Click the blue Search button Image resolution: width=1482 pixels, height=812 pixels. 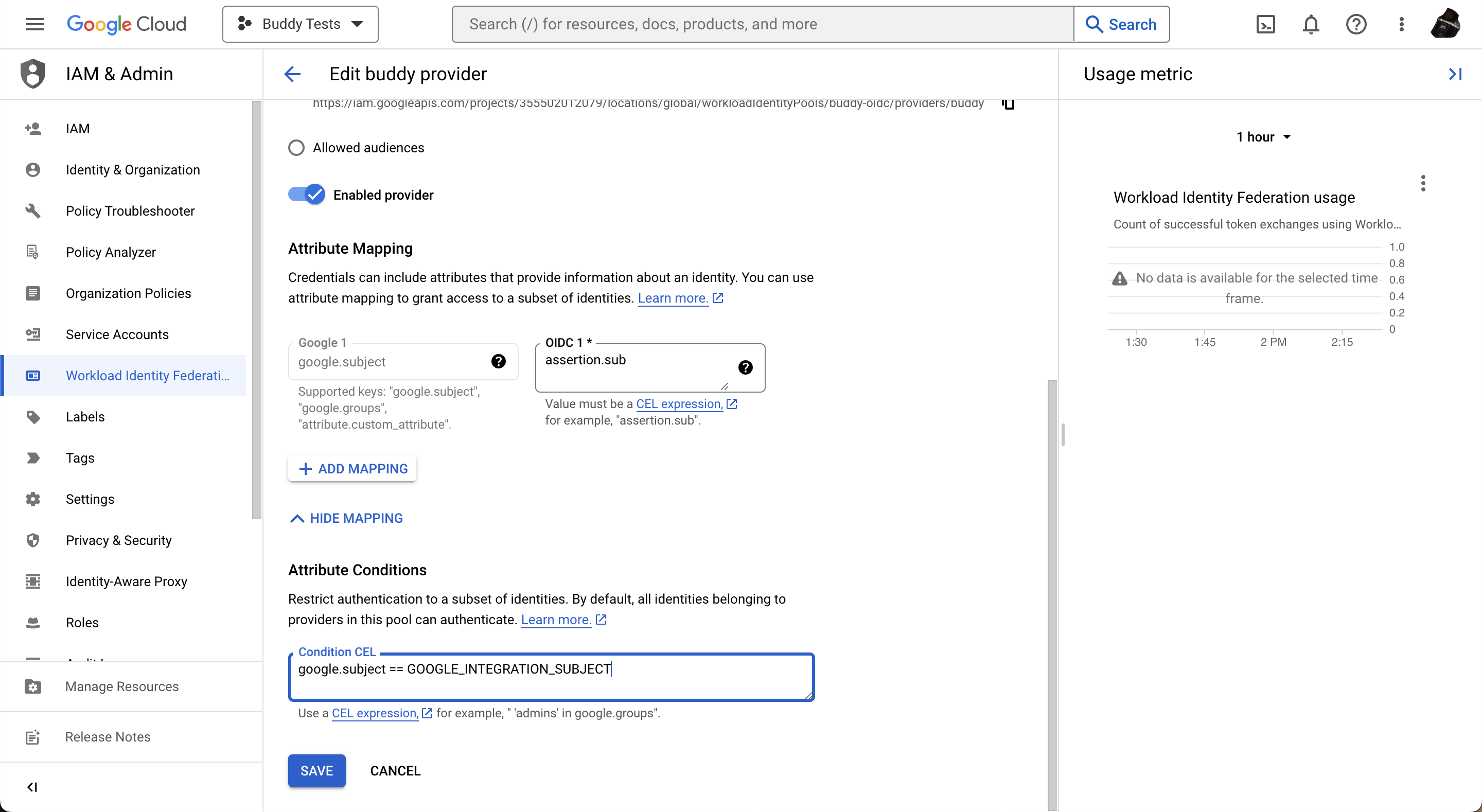point(1121,24)
